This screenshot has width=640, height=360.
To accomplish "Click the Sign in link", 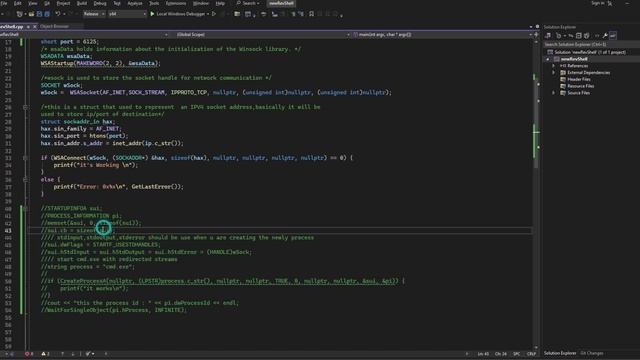I will coord(598,3).
